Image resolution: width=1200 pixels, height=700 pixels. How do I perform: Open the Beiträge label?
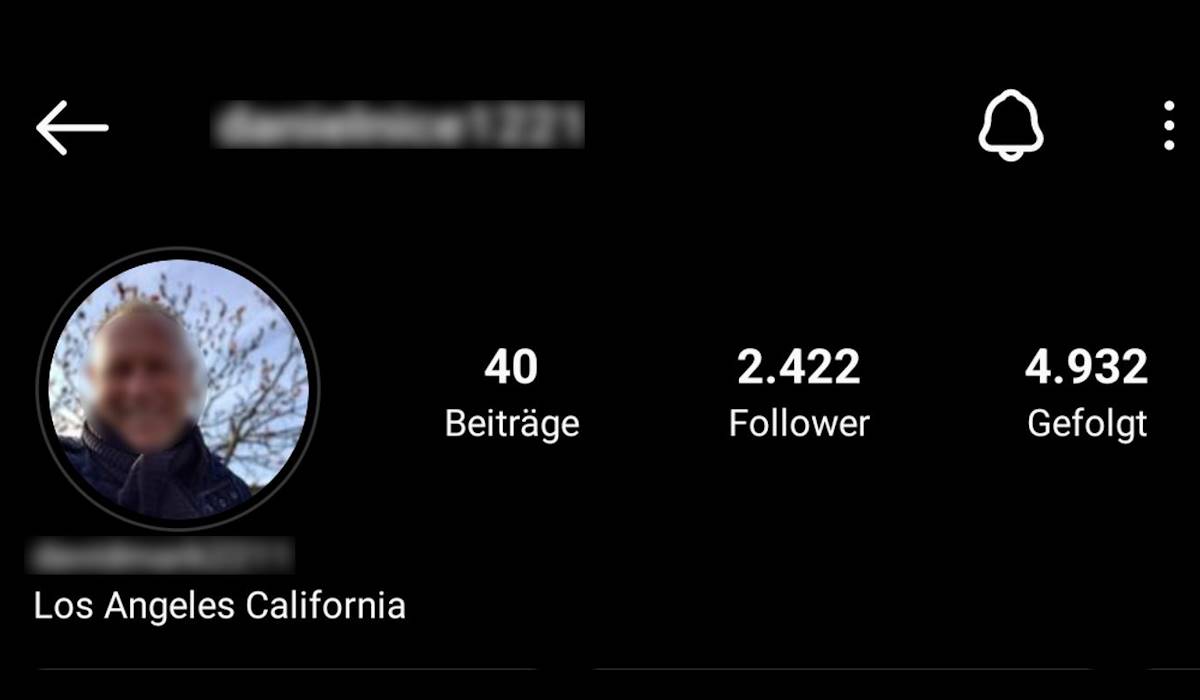512,424
